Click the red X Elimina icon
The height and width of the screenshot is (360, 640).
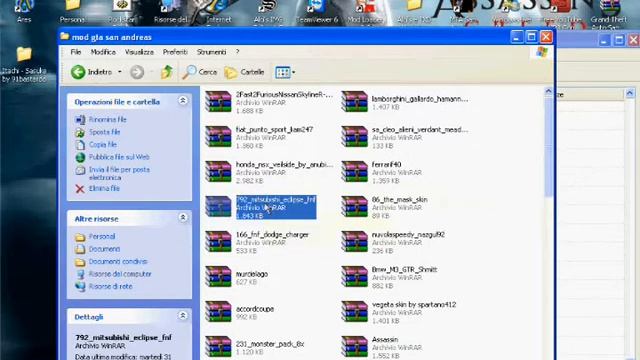coord(80,189)
